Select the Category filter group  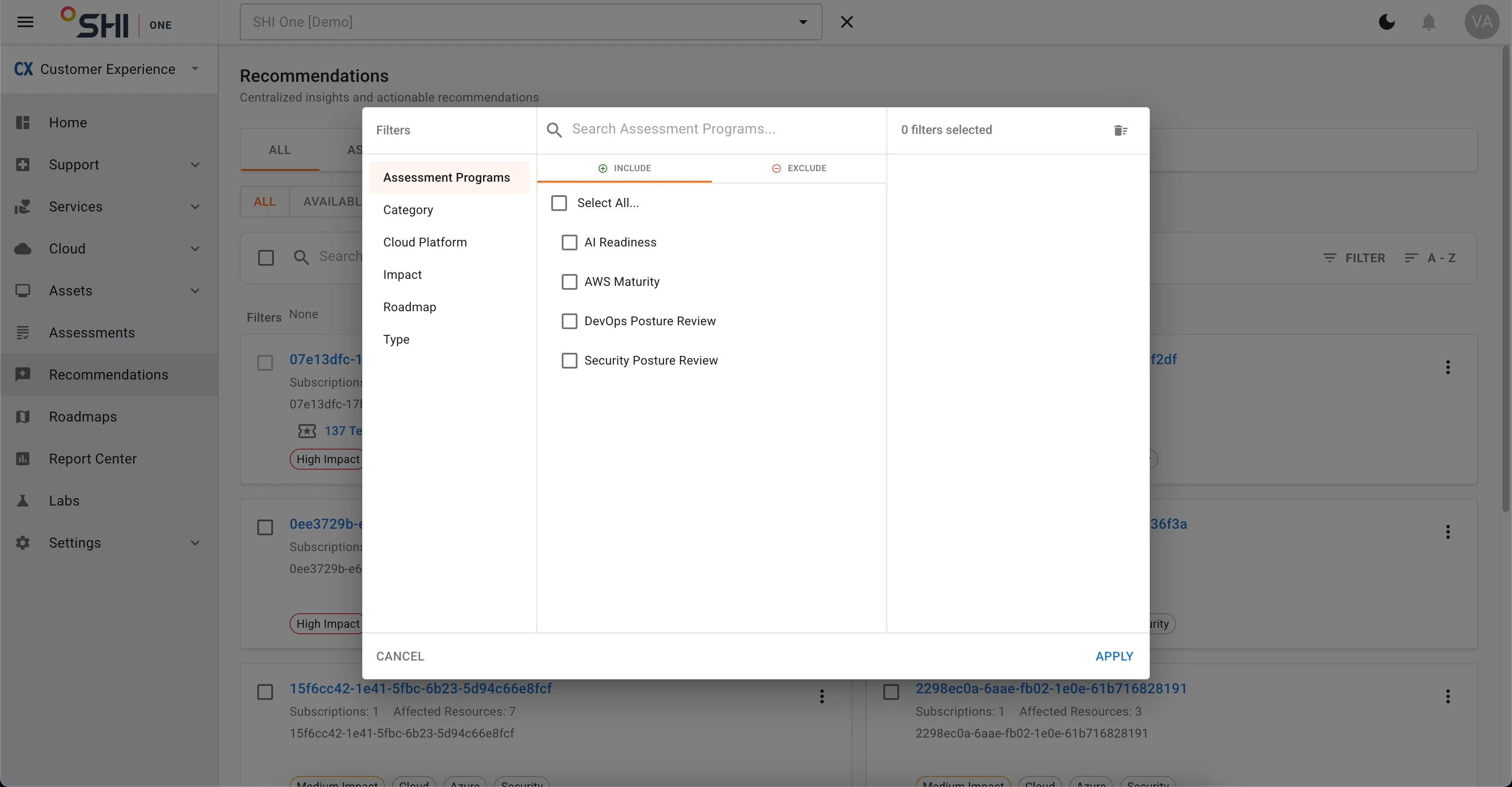click(449, 210)
